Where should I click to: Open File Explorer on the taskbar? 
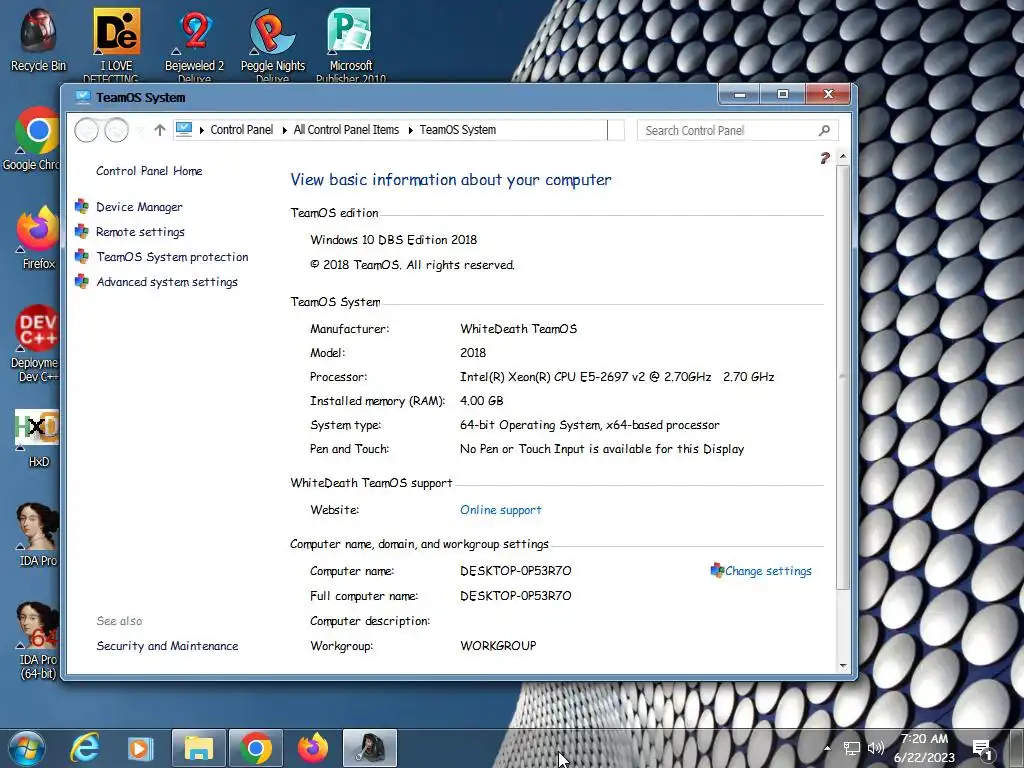coord(199,748)
